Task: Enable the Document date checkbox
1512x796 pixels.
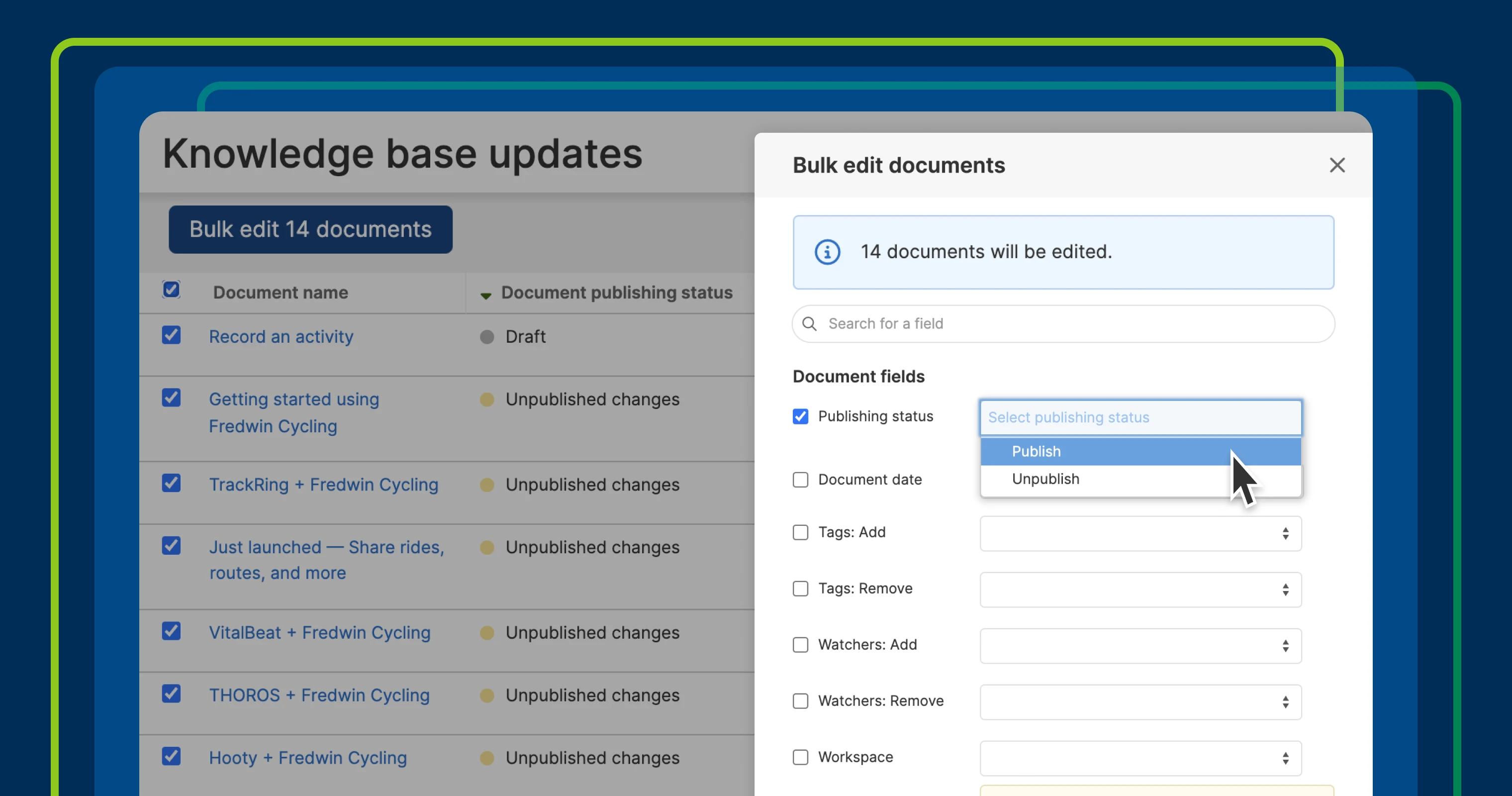Action: point(800,480)
